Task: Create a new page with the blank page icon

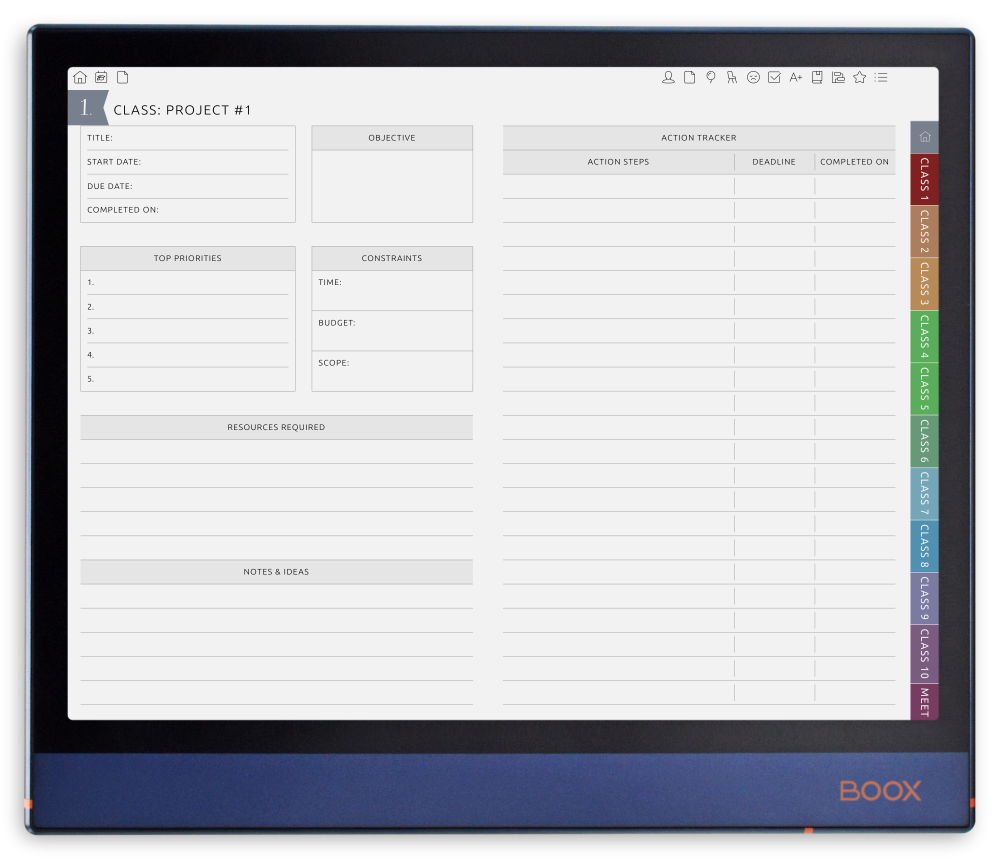Action: [x=122, y=77]
